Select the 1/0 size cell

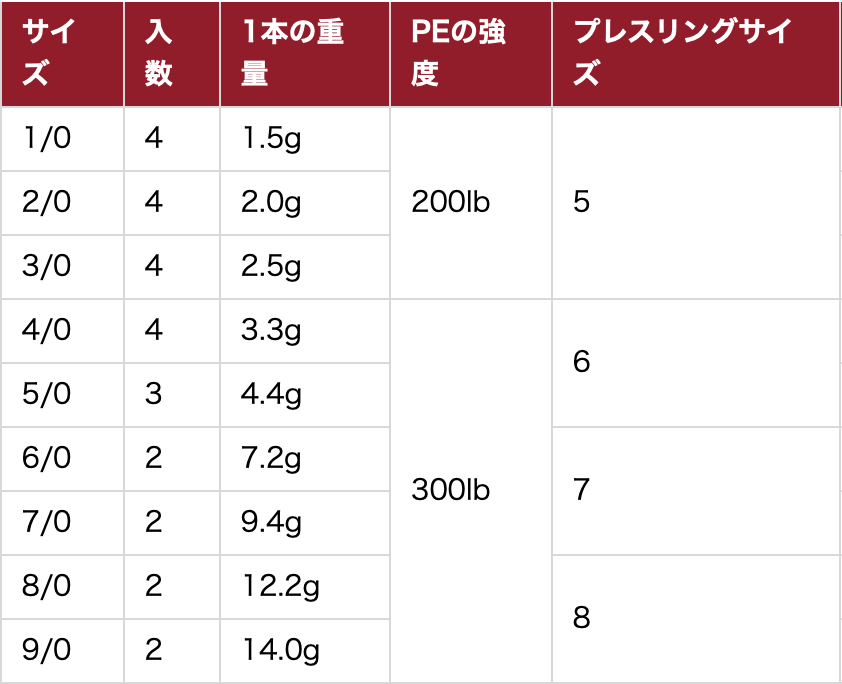click(x=47, y=138)
